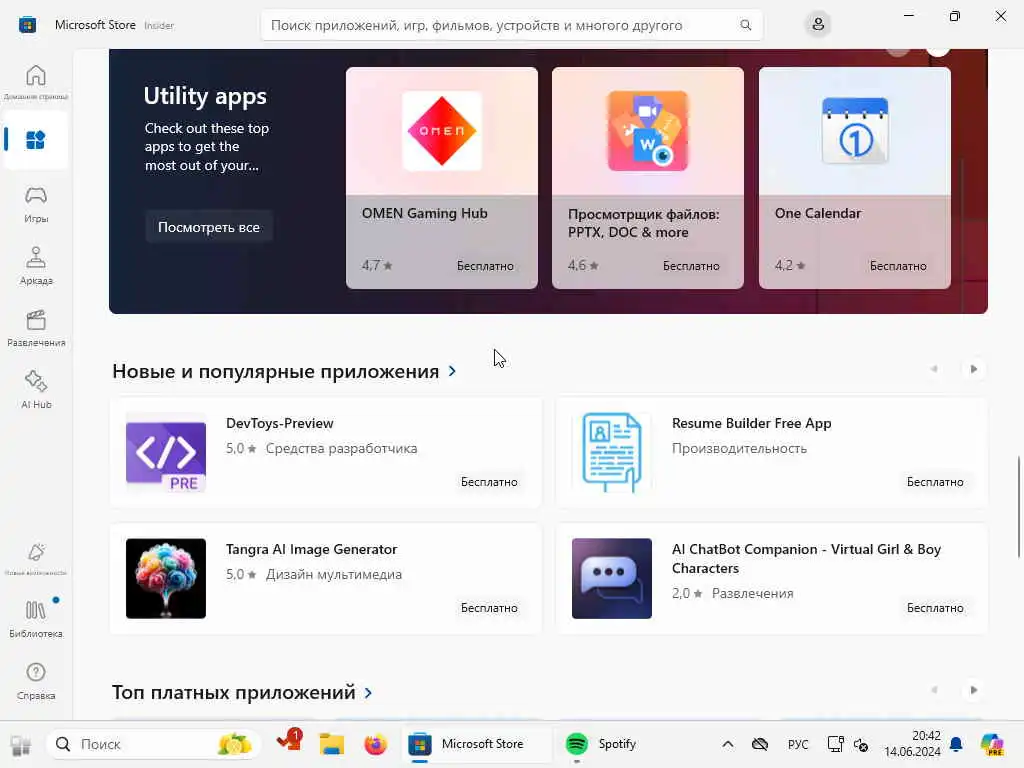Viewport: 1024px width, 768px height.
Task: Open the red checkmark app with badge in taskbar
Action: 289,742
